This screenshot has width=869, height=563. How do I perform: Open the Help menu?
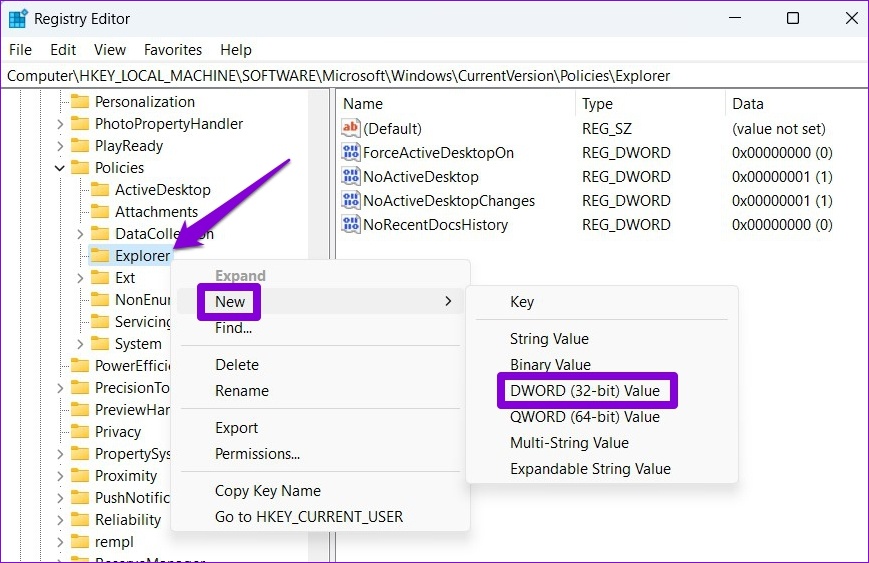(x=236, y=50)
